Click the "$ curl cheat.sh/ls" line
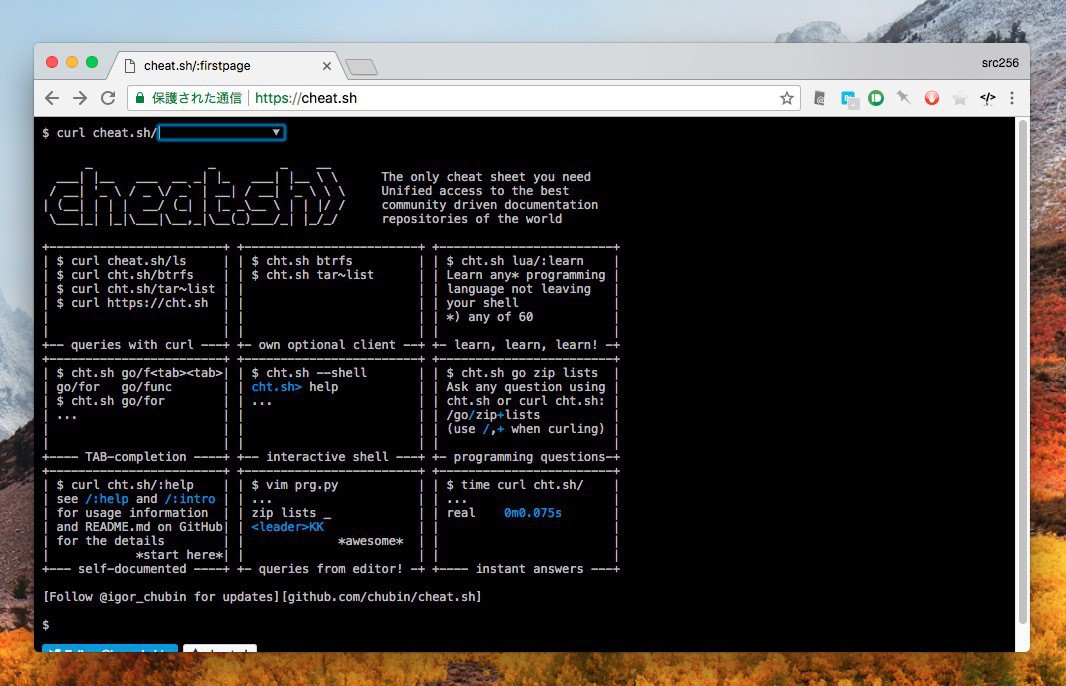The height and width of the screenshot is (686, 1066). (x=121, y=261)
